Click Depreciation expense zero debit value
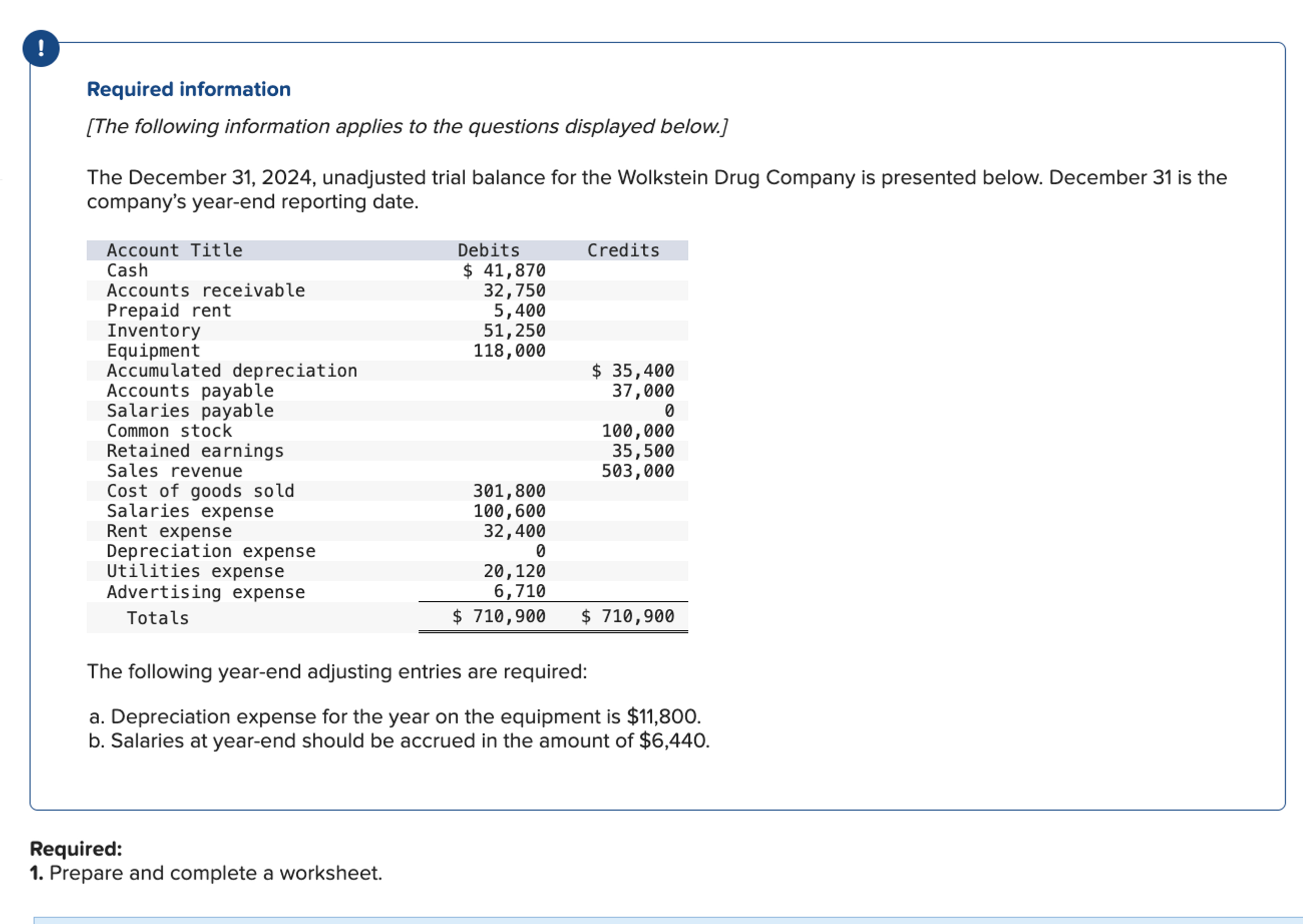The height and width of the screenshot is (924, 1303). coord(540,551)
